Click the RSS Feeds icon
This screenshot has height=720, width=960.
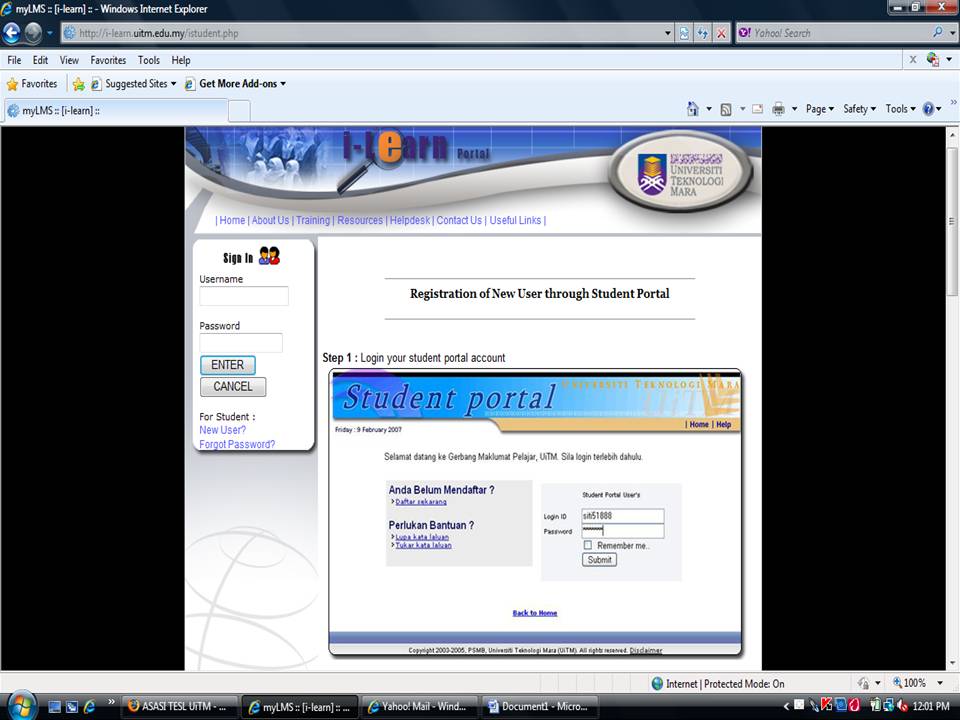[x=726, y=109]
